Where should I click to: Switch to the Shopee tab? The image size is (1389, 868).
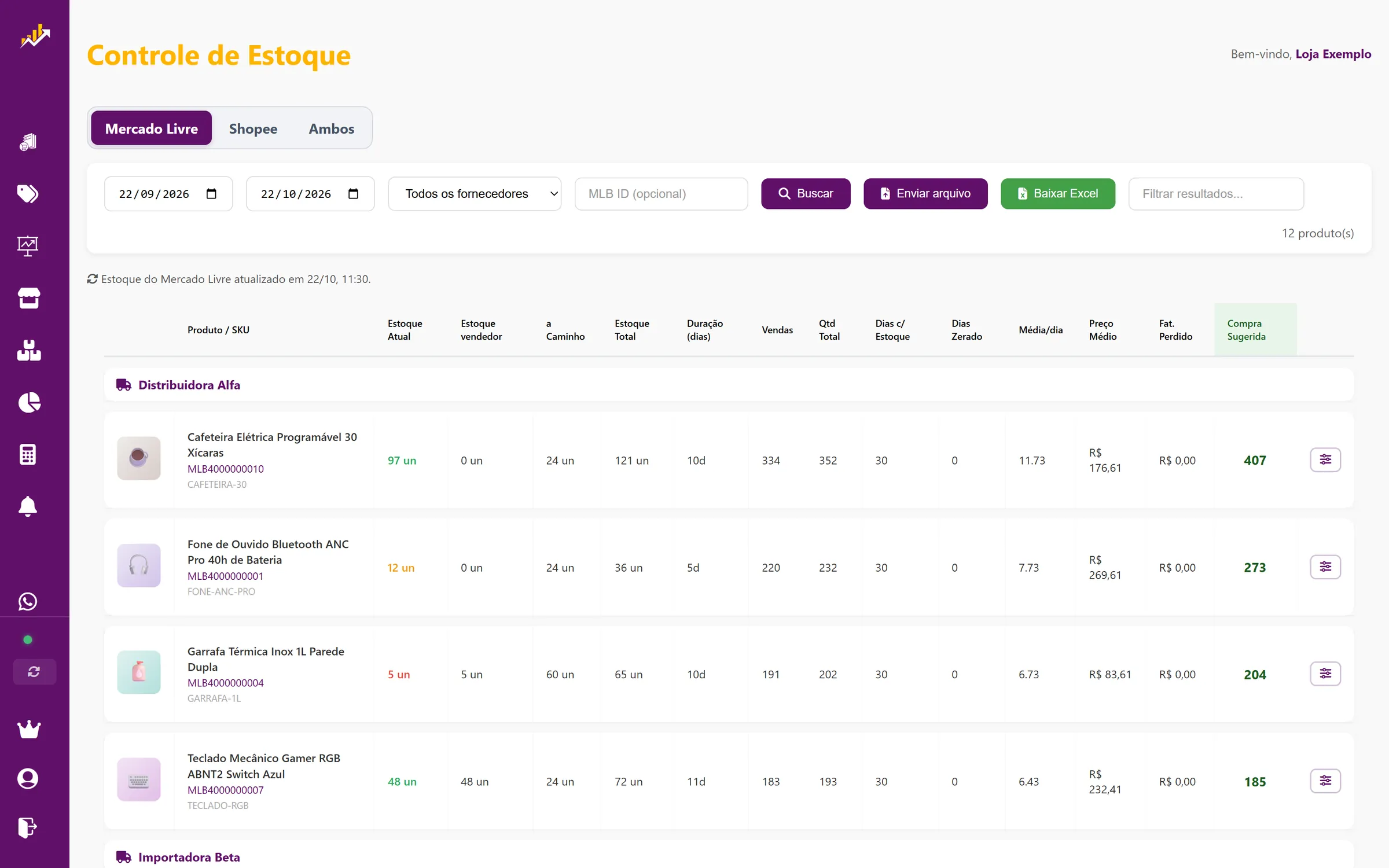(x=253, y=128)
